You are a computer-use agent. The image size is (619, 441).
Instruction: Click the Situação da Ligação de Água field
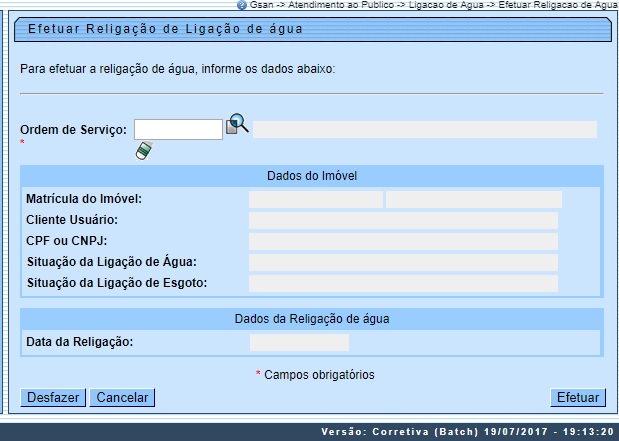(x=403, y=262)
